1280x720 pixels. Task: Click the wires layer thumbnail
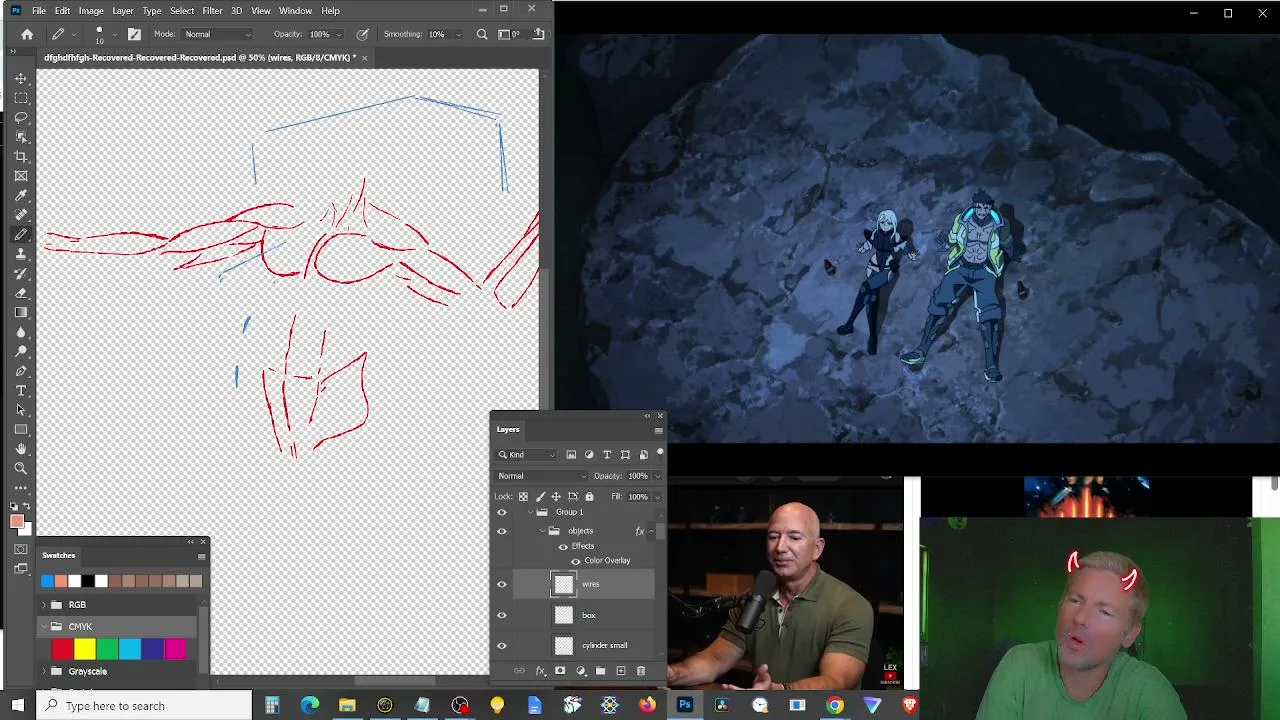point(564,584)
